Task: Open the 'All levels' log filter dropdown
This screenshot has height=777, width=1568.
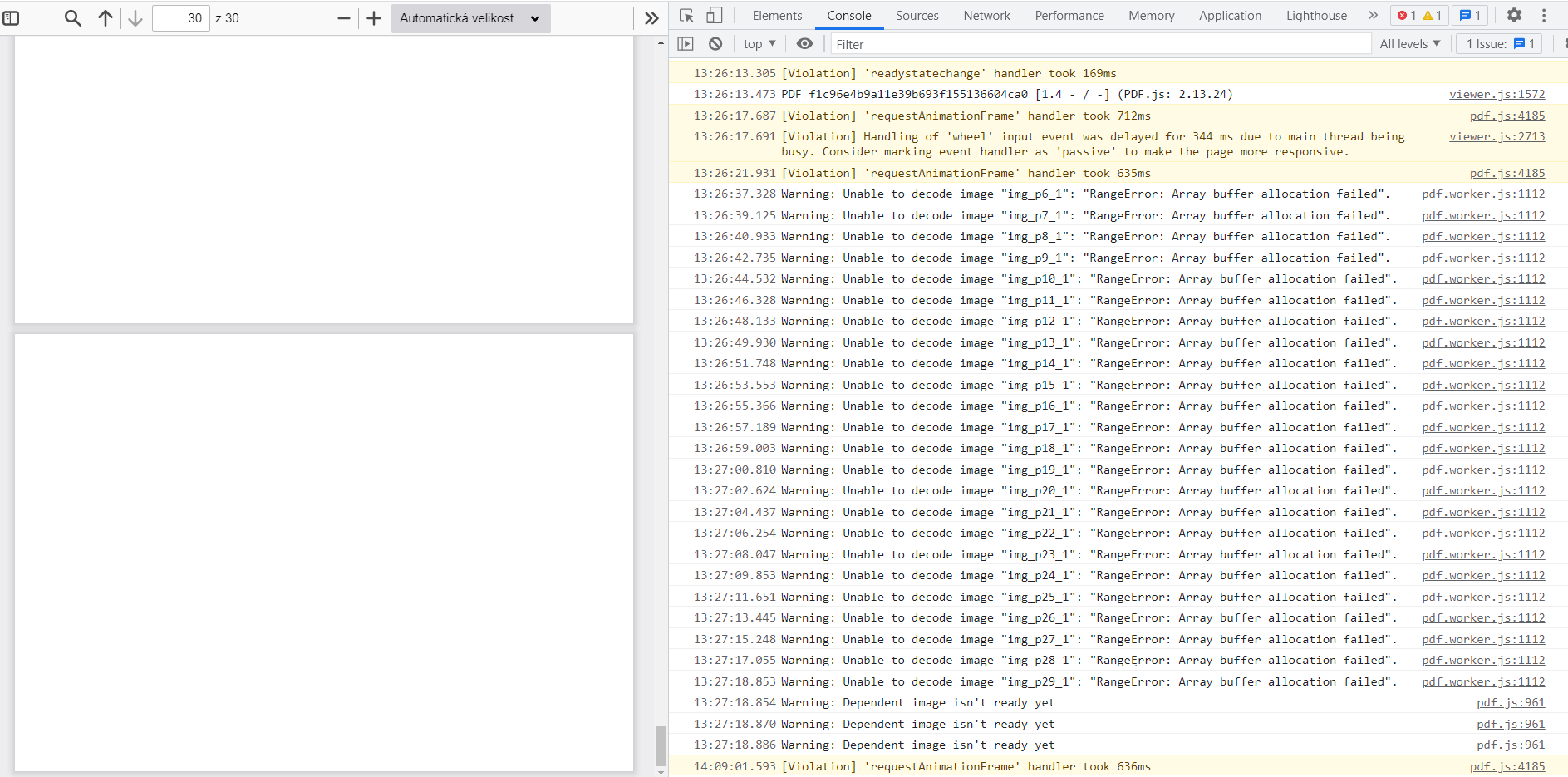Action: (x=1409, y=43)
